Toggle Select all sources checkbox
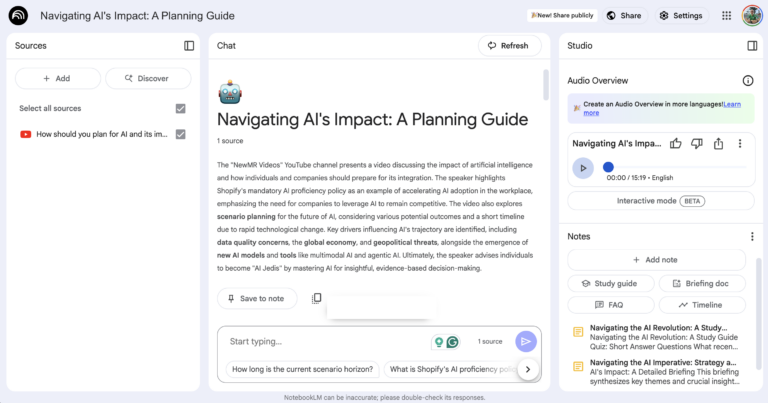 181,108
